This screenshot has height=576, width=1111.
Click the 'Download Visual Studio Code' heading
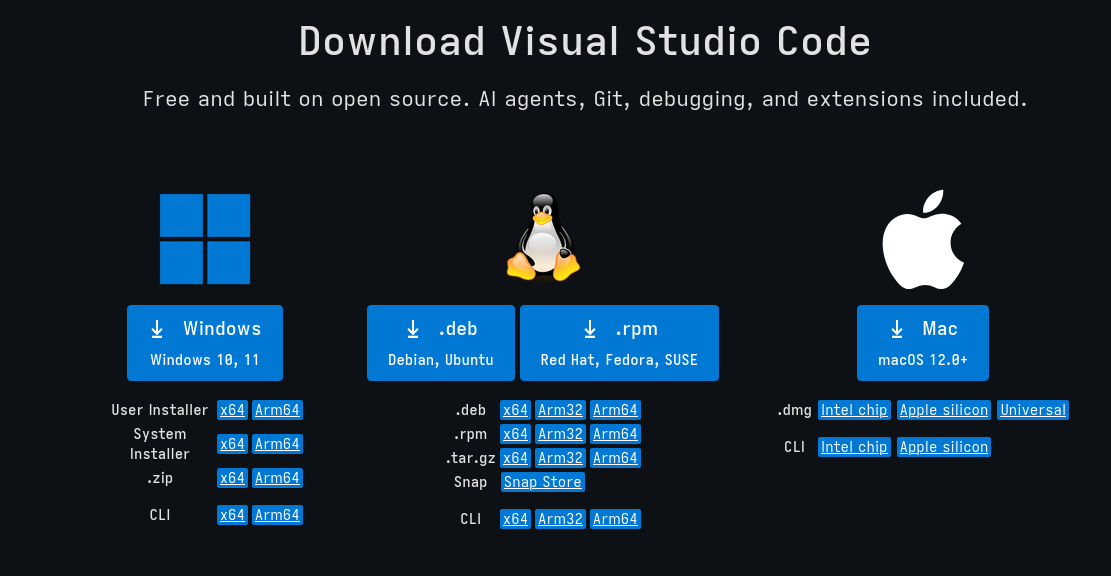(585, 41)
